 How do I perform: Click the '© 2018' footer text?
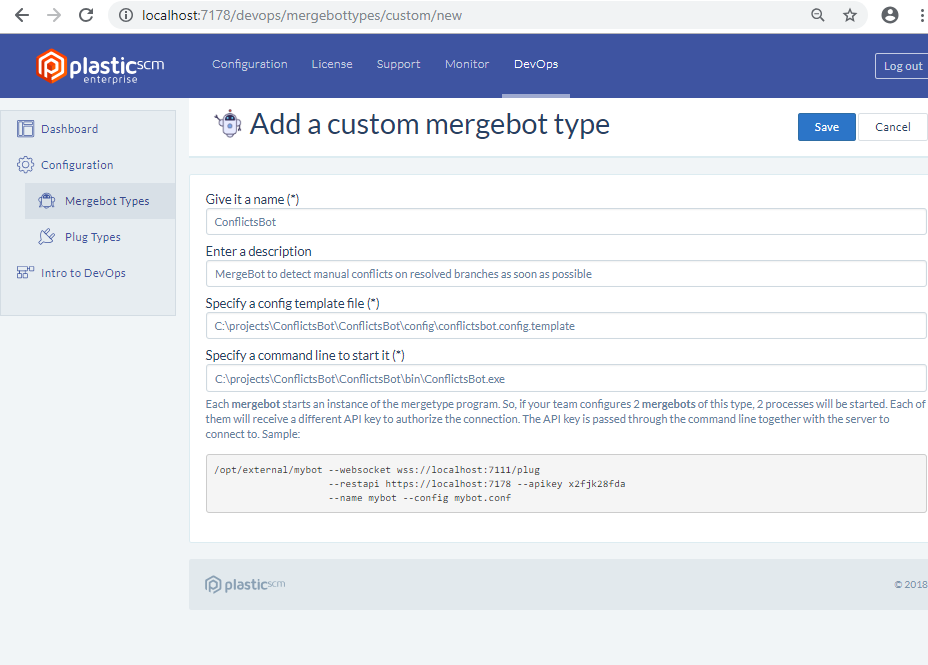pos(911,585)
